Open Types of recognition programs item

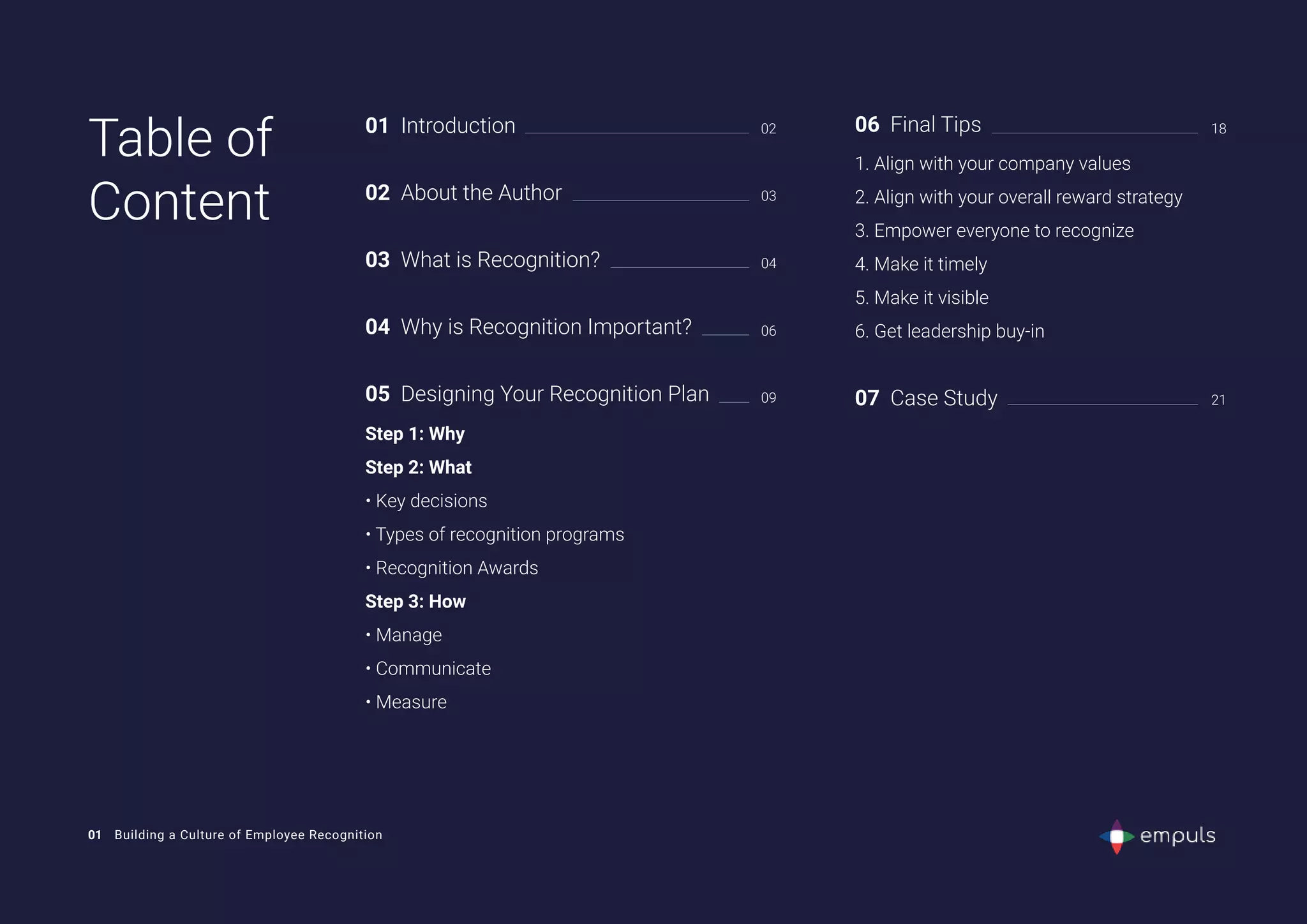499,534
